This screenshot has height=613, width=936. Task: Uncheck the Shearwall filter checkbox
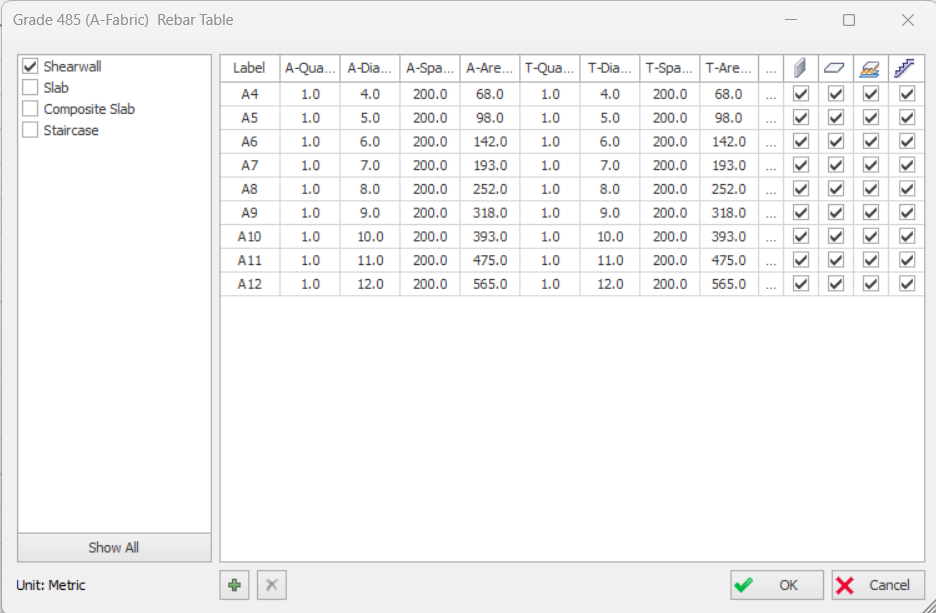(30, 67)
